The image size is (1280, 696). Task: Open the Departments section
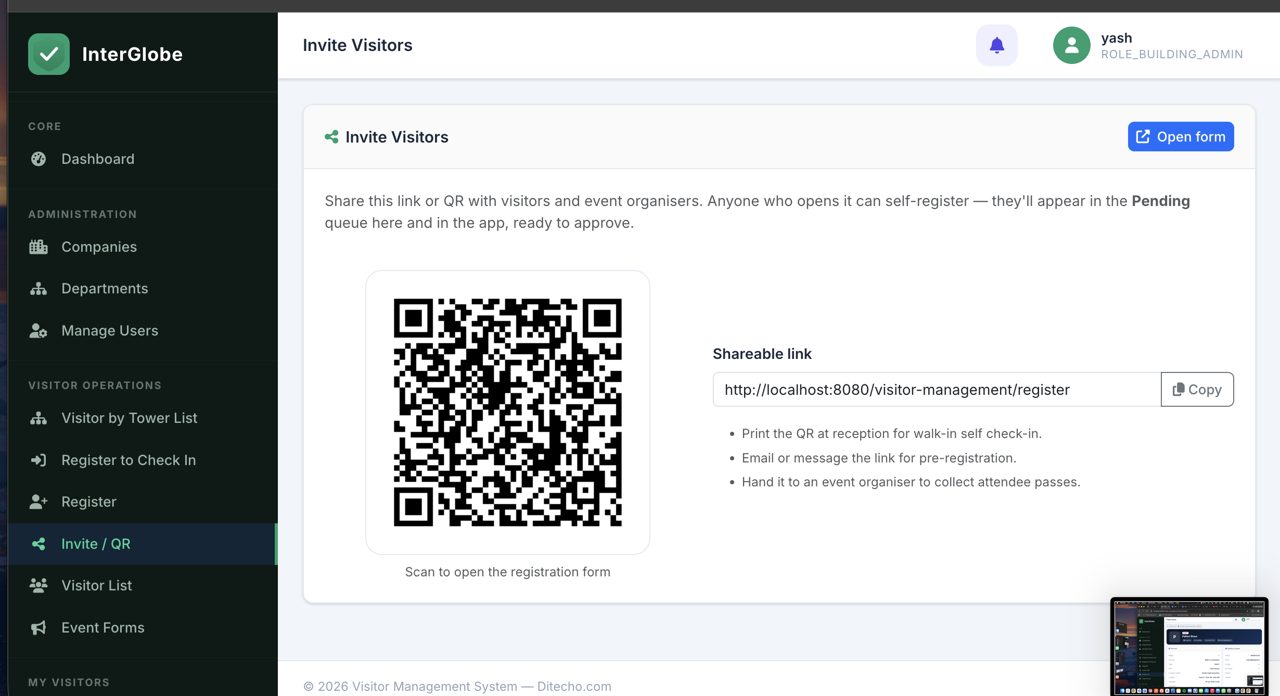tap(142, 289)
